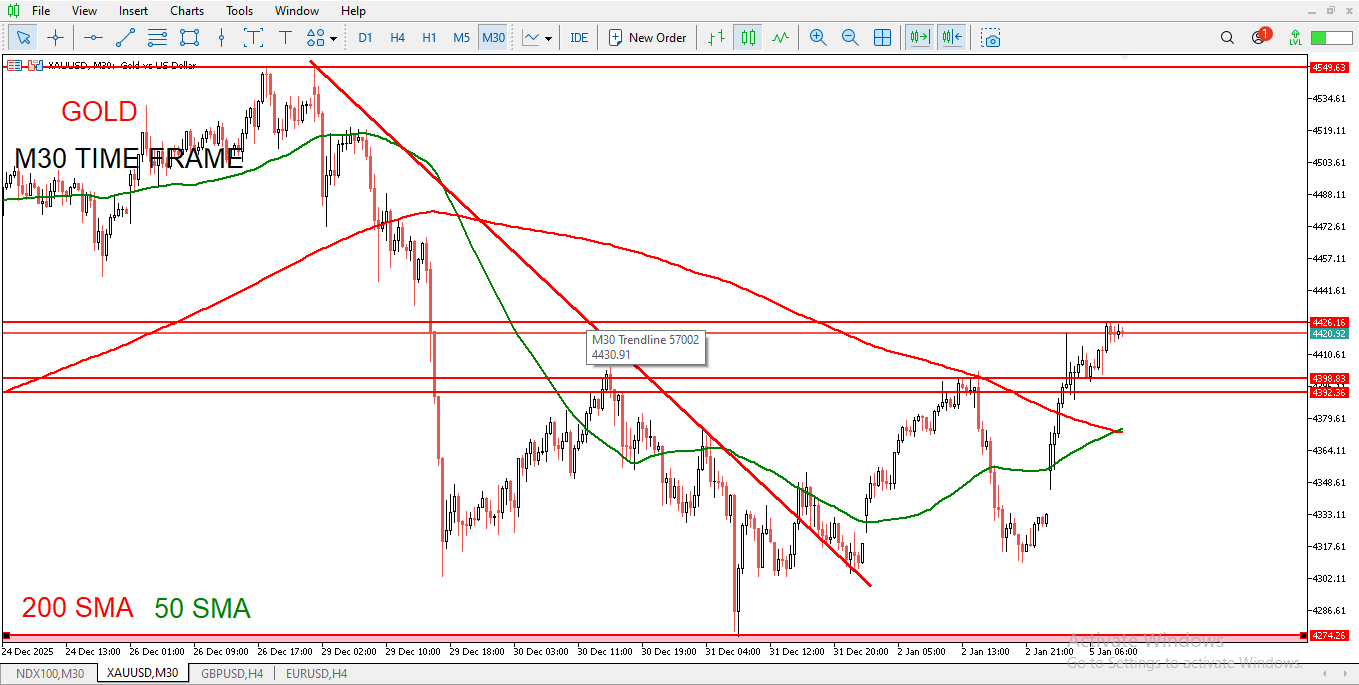Click the 4549.63 price level label
The width and height of the screenshot is (1359, 685).
tap(1330, 67)
